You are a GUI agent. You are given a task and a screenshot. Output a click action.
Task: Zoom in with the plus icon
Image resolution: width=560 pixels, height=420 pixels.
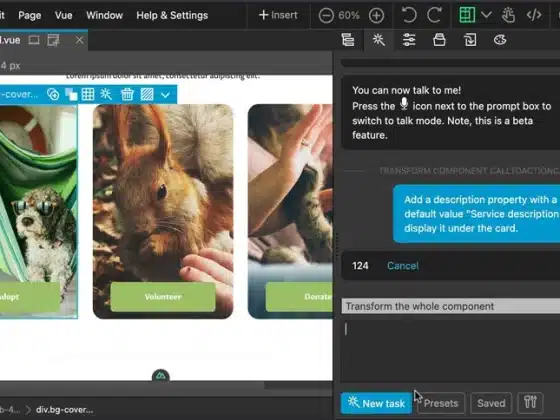(x=376, y=15)
